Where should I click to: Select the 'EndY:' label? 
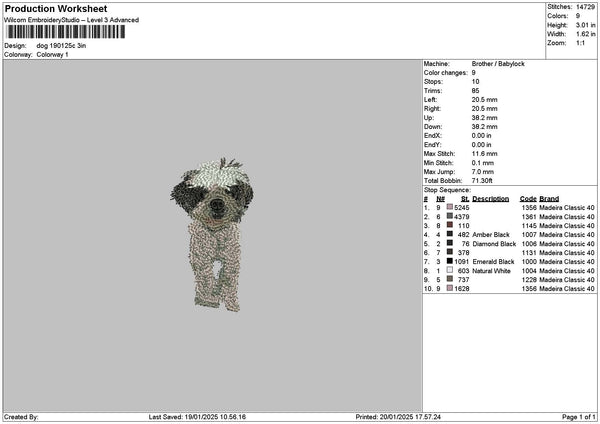coord(433,145)
